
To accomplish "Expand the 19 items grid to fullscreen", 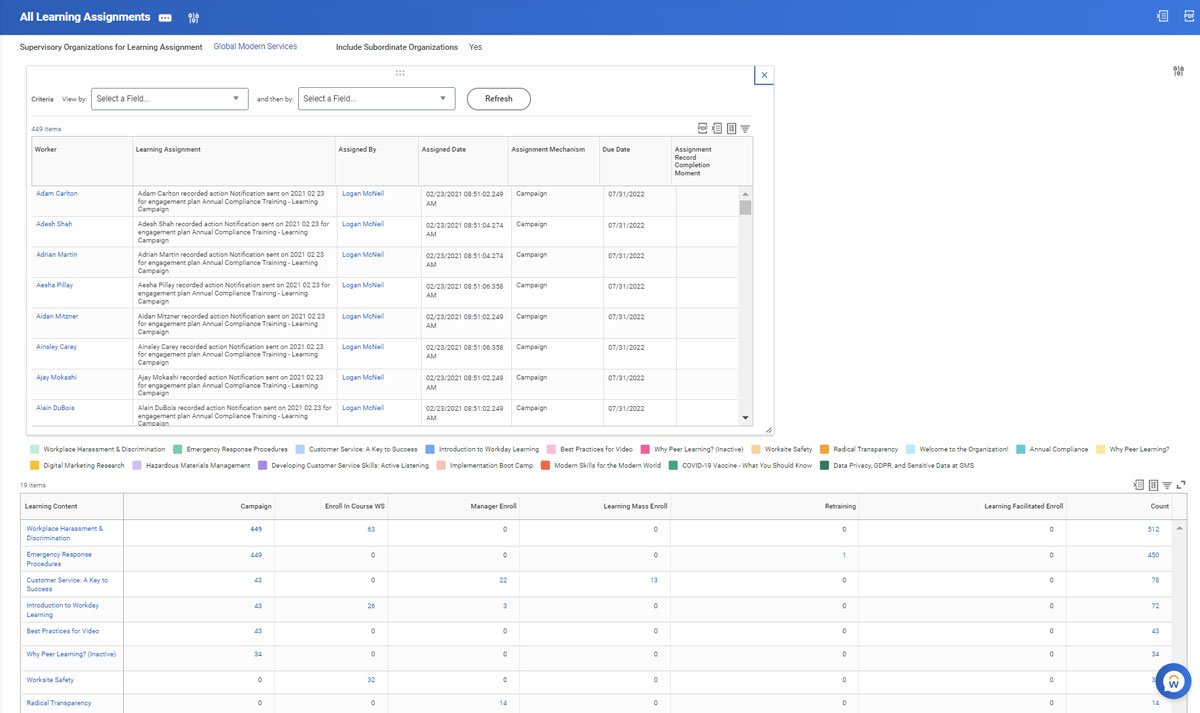I will point(1181,485).
